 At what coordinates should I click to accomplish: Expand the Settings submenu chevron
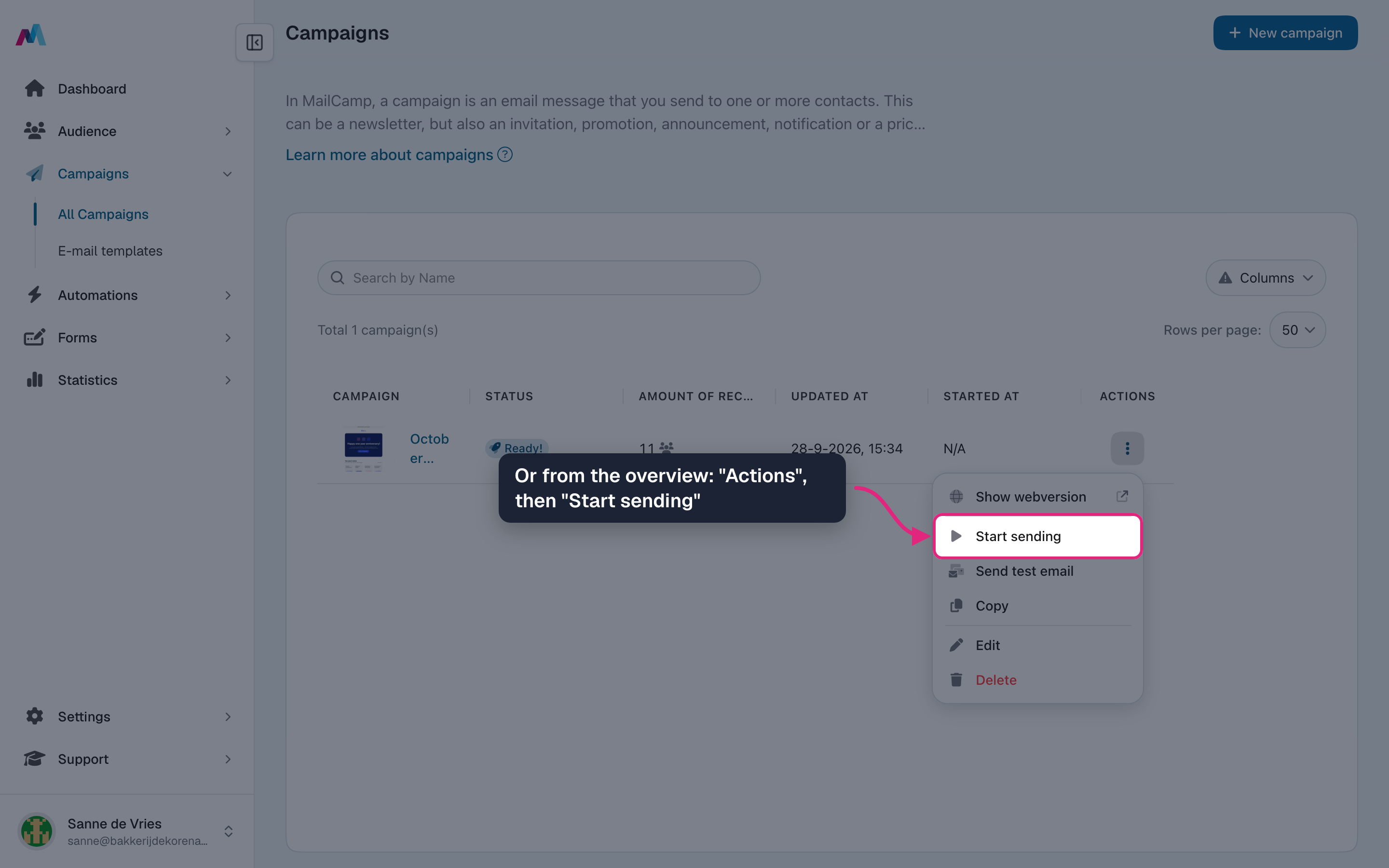click(228, 717)
